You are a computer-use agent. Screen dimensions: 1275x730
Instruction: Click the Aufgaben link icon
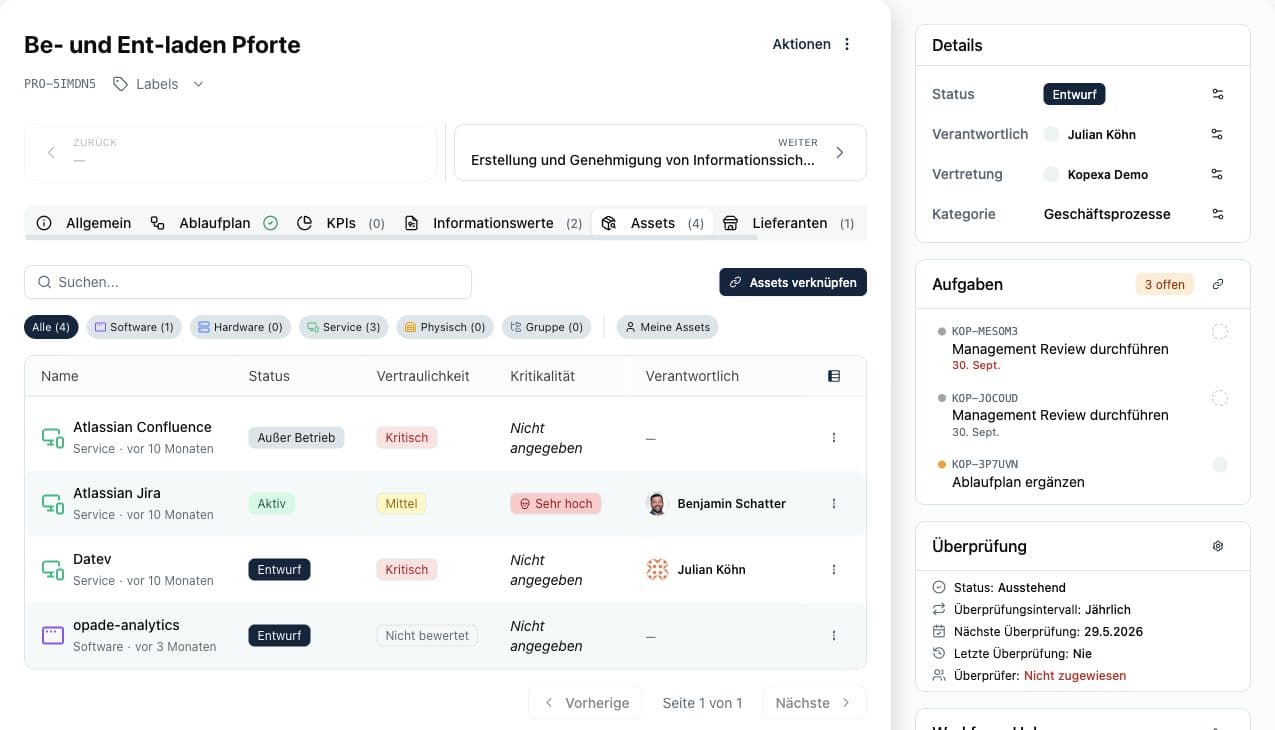[1218, 284]
